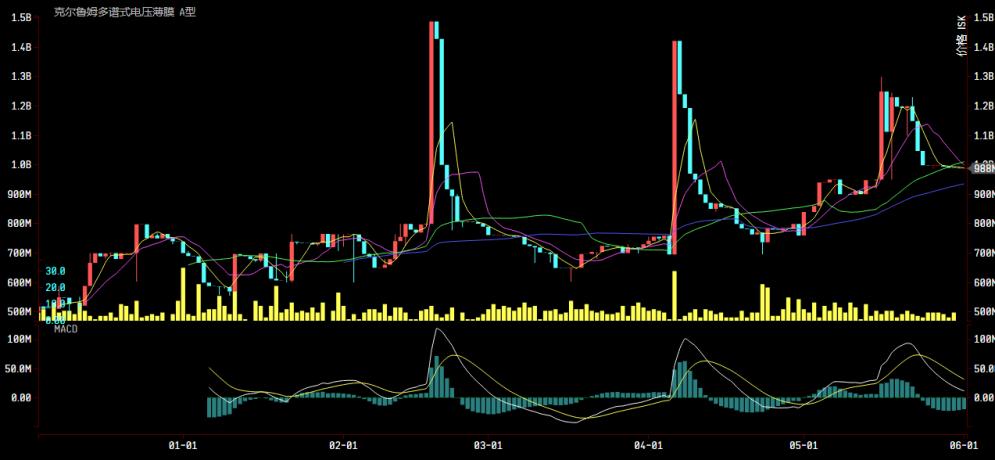Select the 50.0M label on the right MACD axis
The width and height of the screenshot is (995, 460).
pos(984,369)
